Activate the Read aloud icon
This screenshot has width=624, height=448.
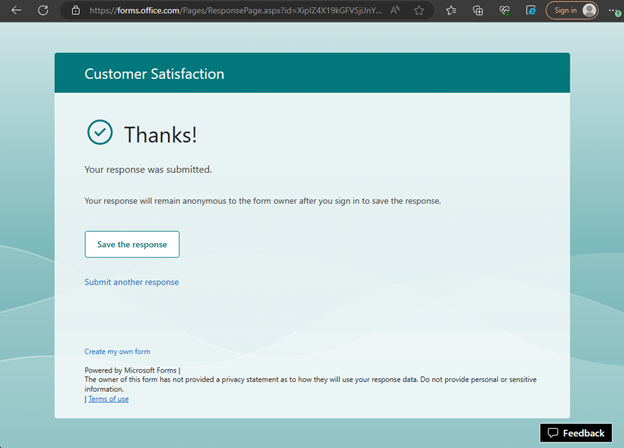[x=395, y=10]
